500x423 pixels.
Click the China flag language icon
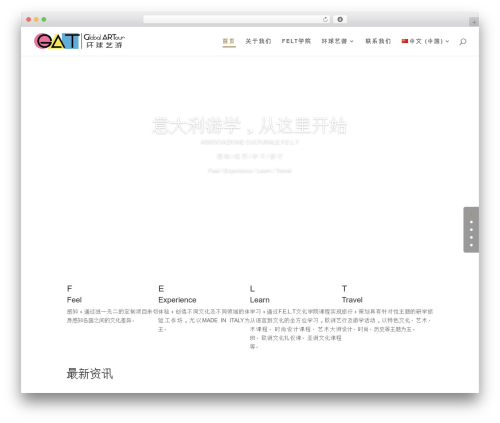(x=405, y=41)
